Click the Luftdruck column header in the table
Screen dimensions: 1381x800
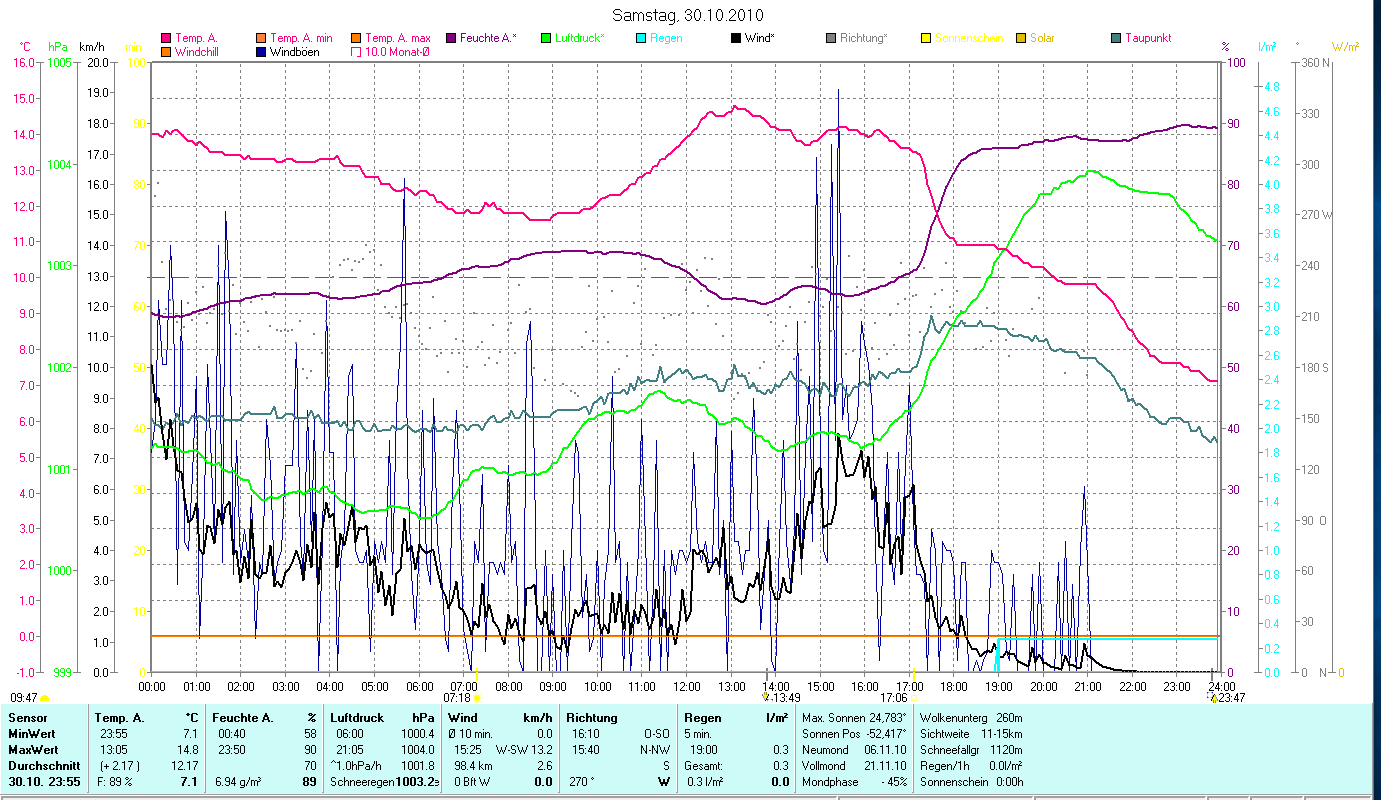(x=356, y=717)
